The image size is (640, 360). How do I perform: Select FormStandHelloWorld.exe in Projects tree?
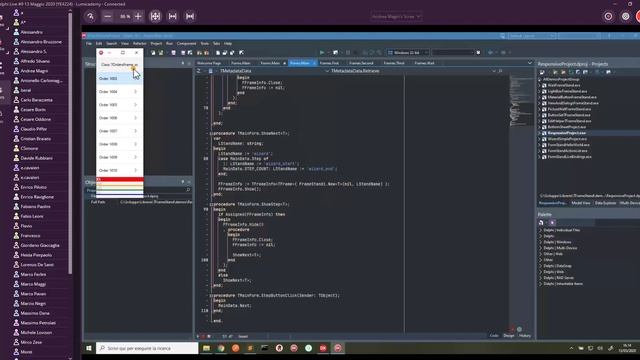(x=568, y=145)
